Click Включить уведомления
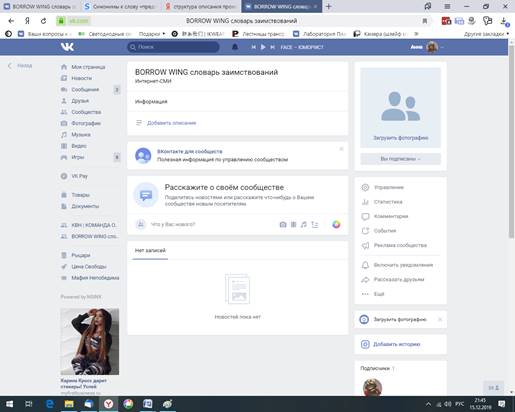Screen dimensions: 515x412 [403, 265]
